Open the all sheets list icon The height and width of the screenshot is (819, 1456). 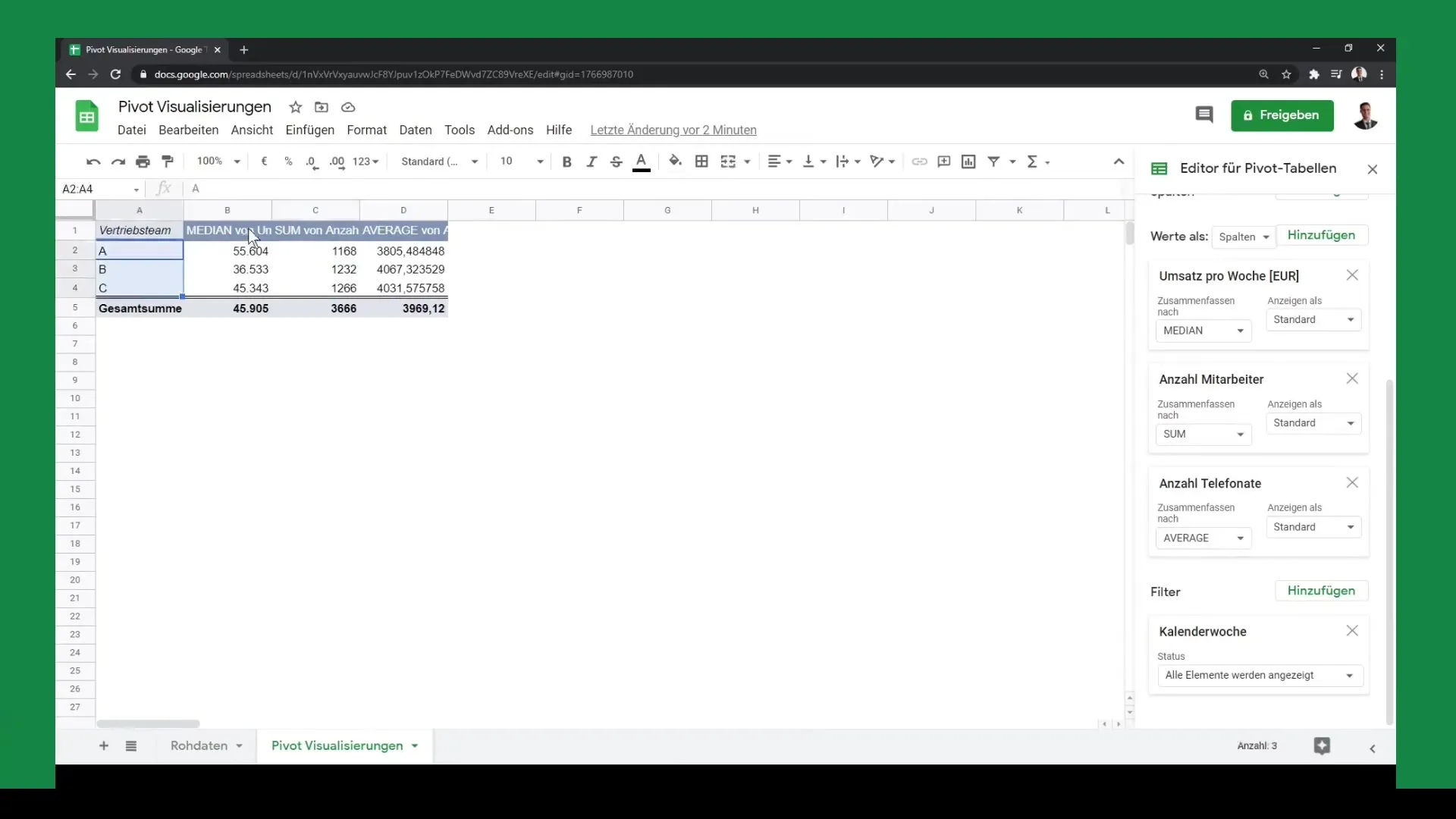pos(131,746)
